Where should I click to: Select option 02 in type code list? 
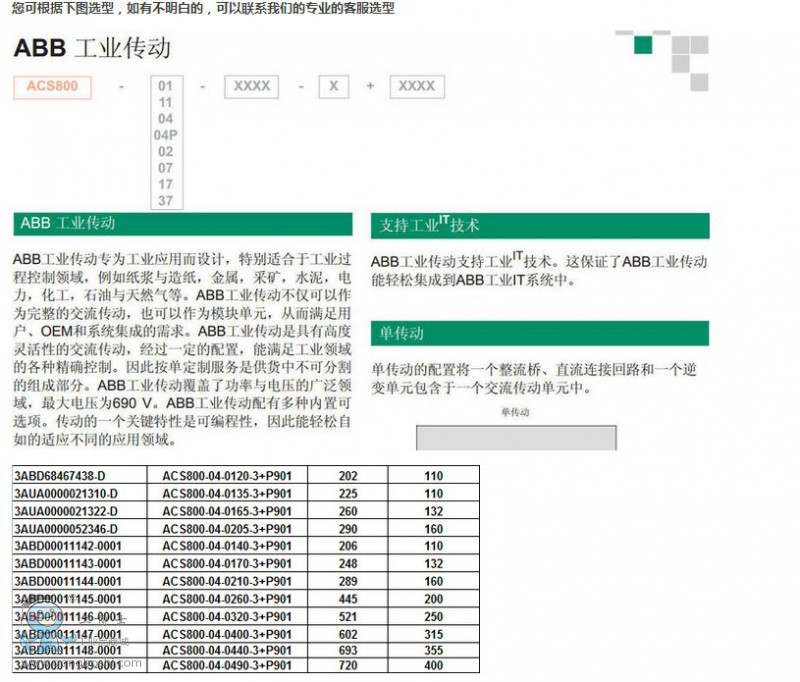[166, 151]
